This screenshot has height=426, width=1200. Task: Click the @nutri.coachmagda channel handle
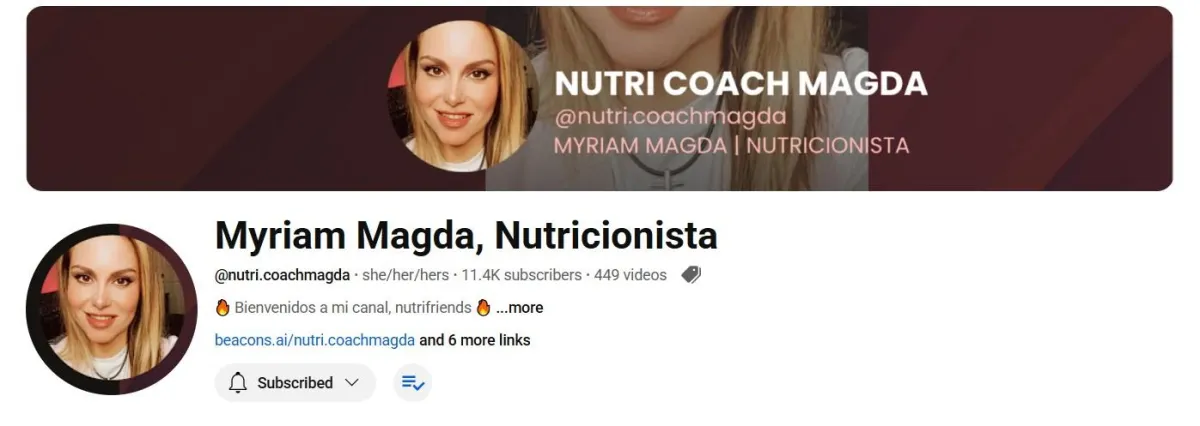[x=282, y=275]
